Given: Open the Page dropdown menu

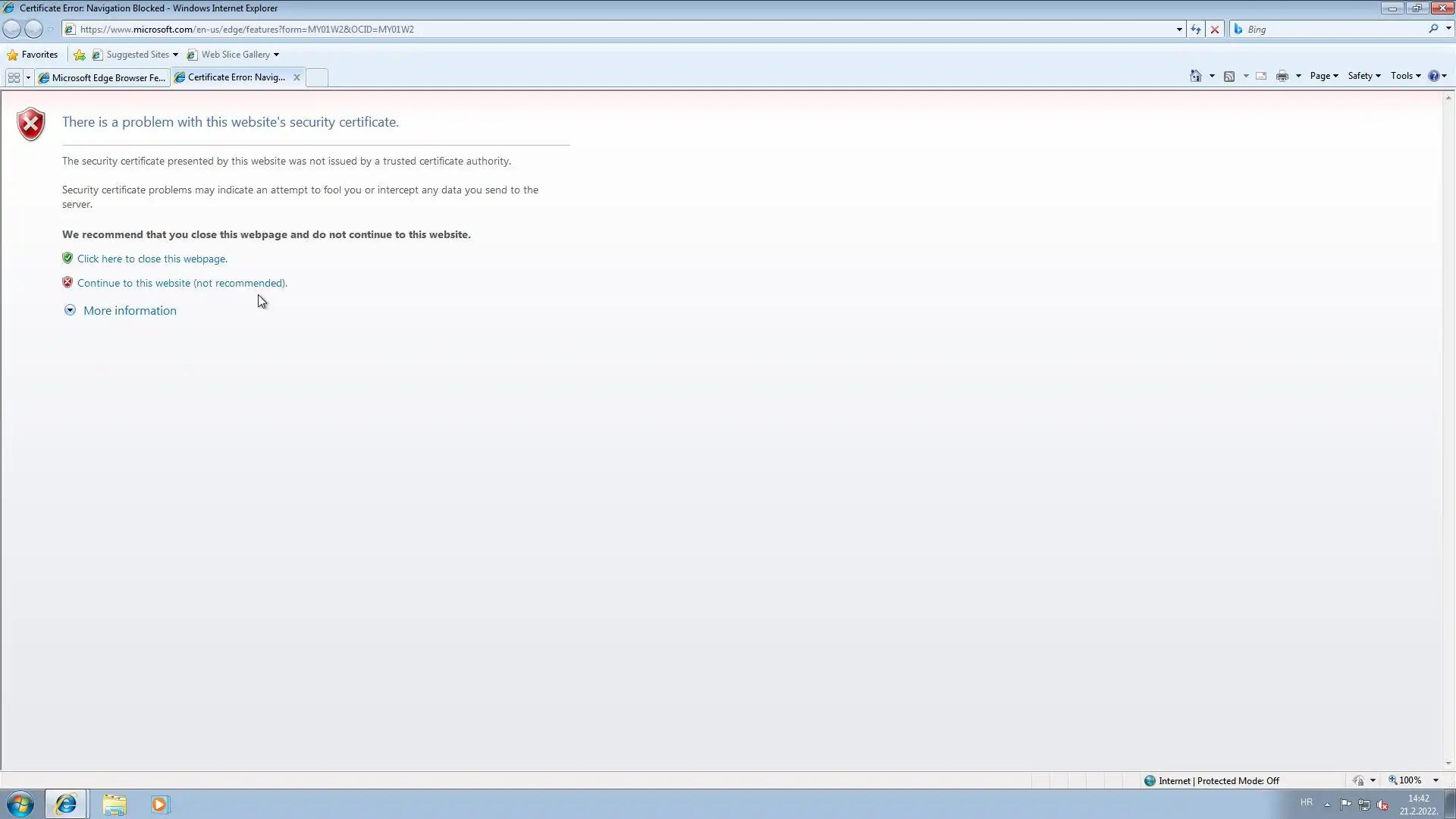Looking at the screenshot, I should click(1323, 76).
